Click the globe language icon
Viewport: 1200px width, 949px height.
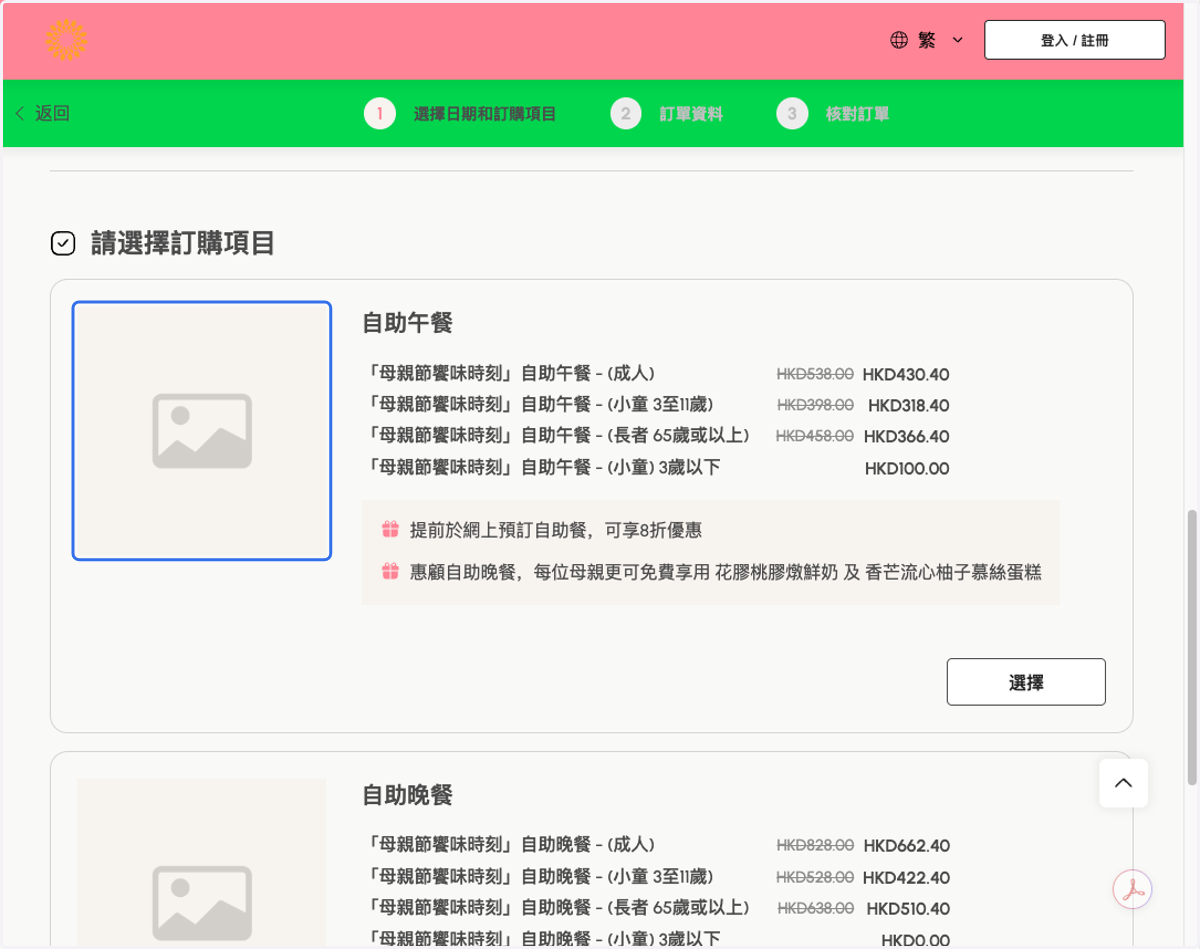899,40
